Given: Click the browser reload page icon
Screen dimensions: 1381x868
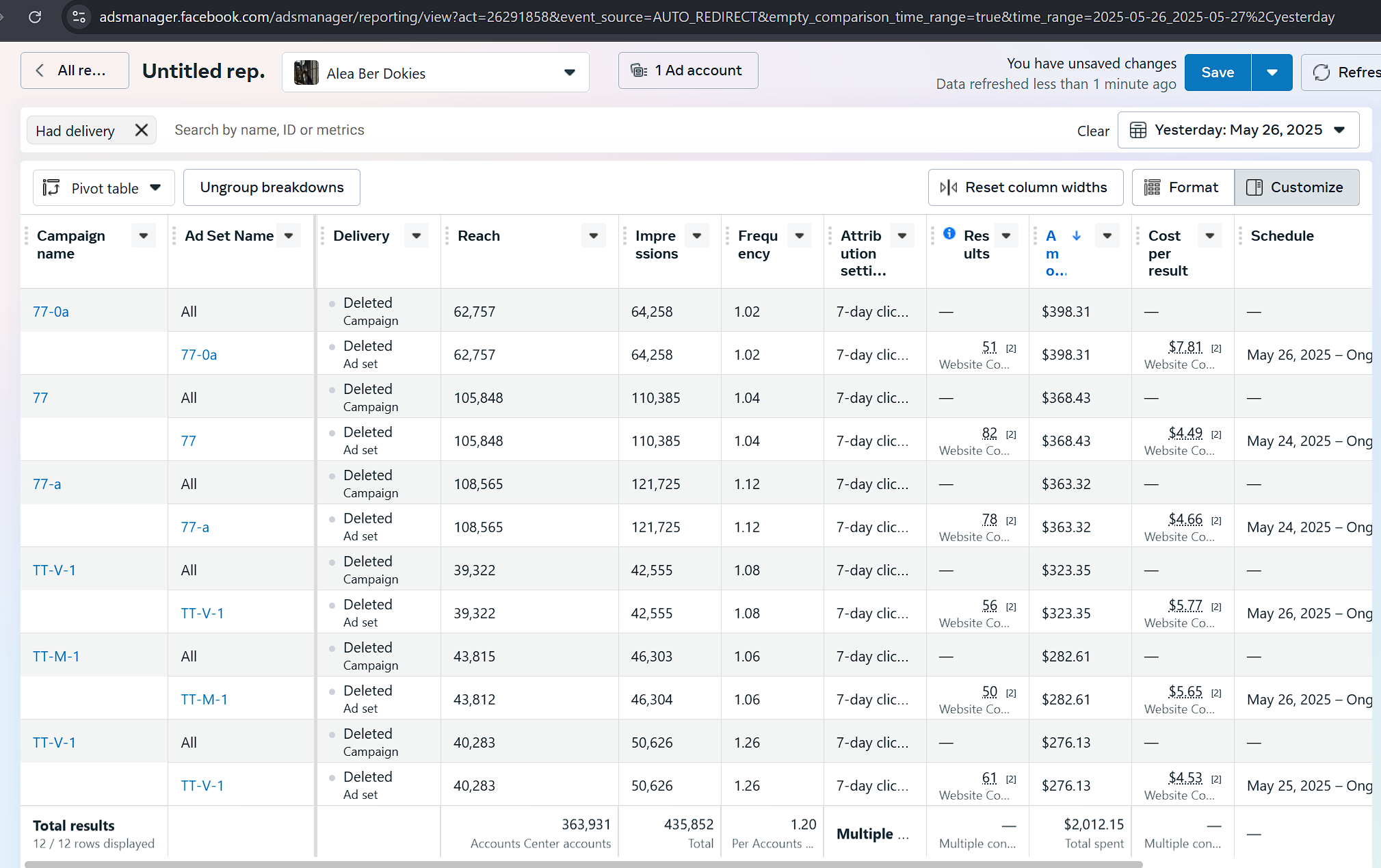Looking at the screenshot, I should coord(35,16).
